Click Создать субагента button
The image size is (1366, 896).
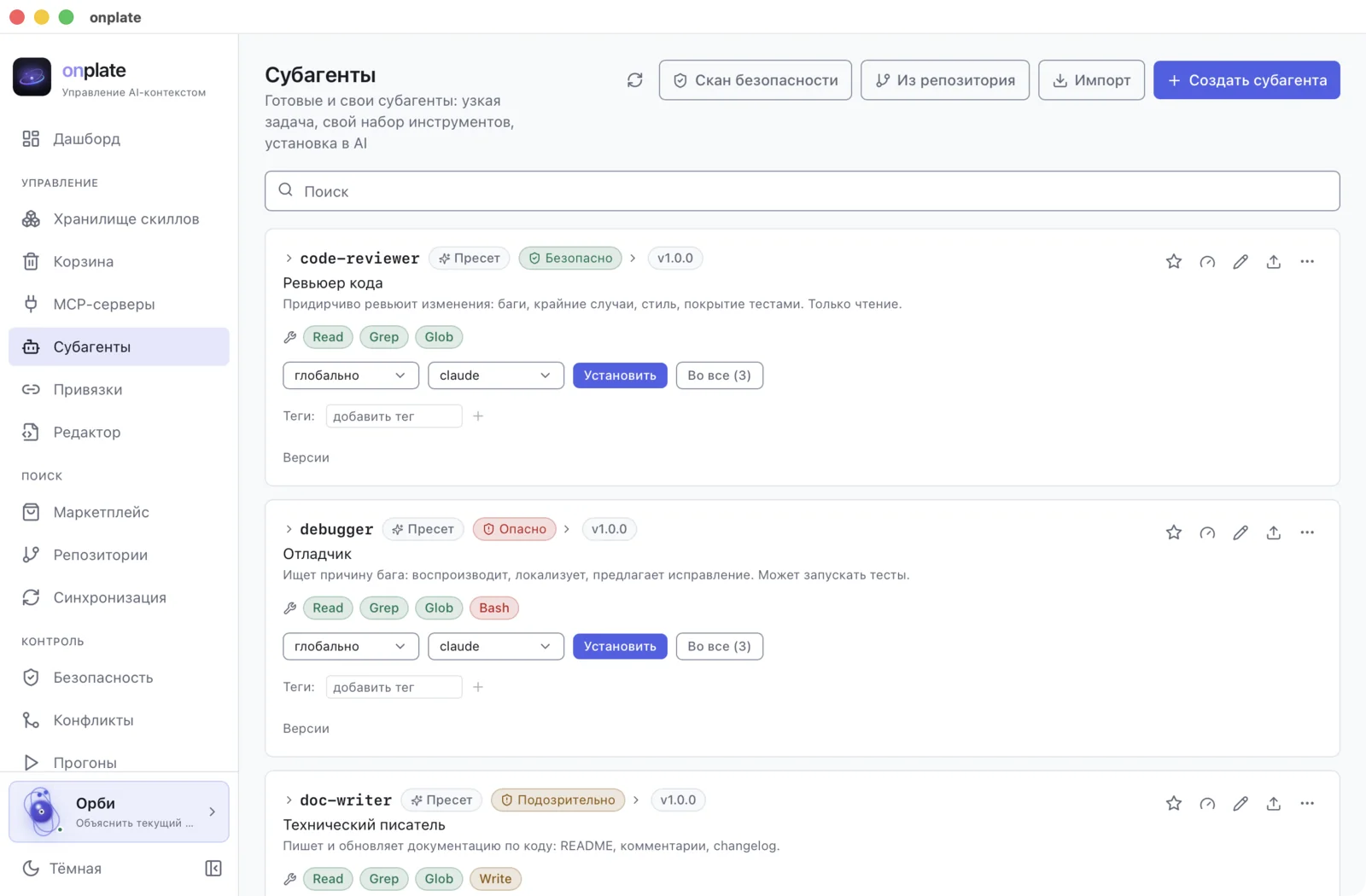1246,80
